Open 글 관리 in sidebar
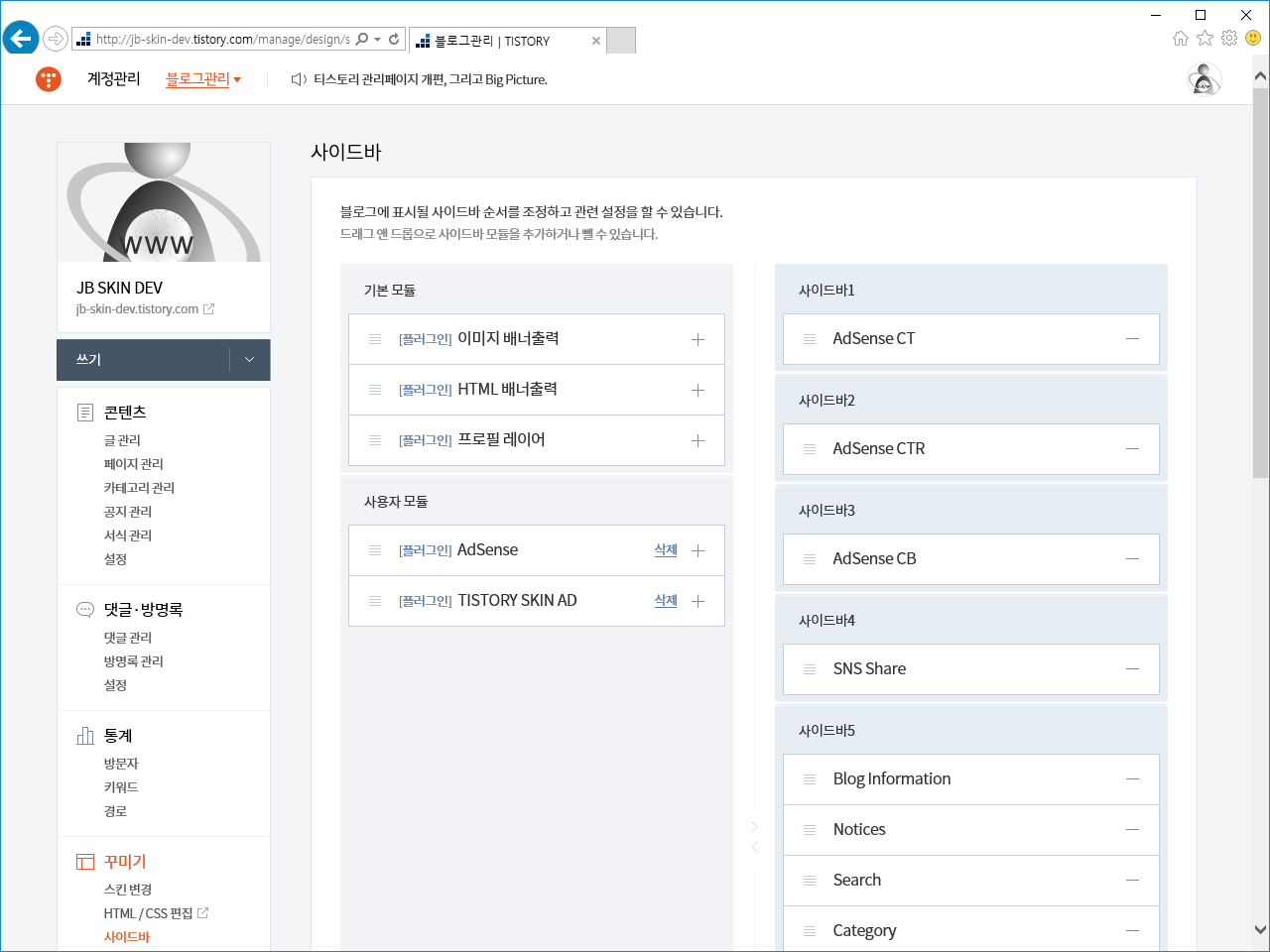Image resolution: width=1270 pixels, height=952 pixels. (122, 440)
